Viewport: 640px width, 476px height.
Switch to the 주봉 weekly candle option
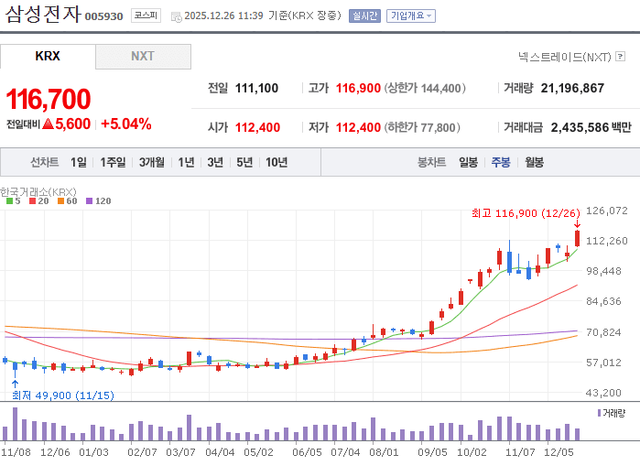click(500, 162)
